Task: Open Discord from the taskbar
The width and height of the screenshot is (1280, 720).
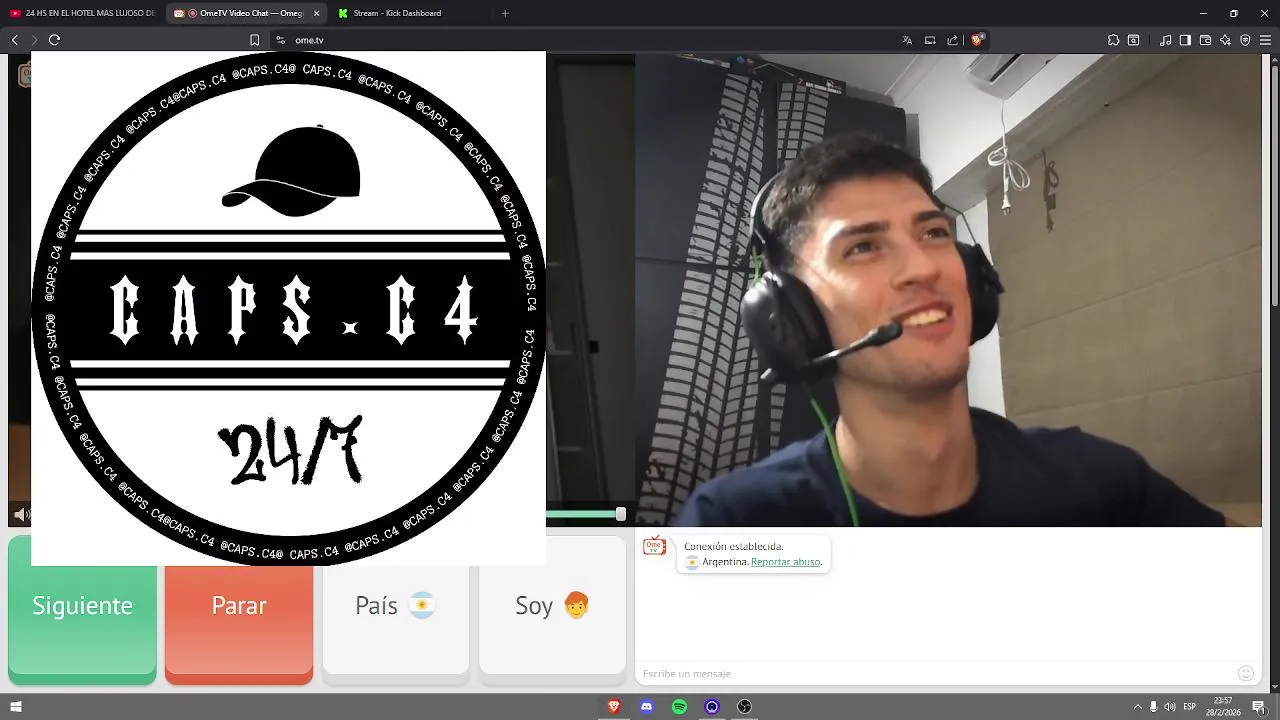Action: point(647,707)
